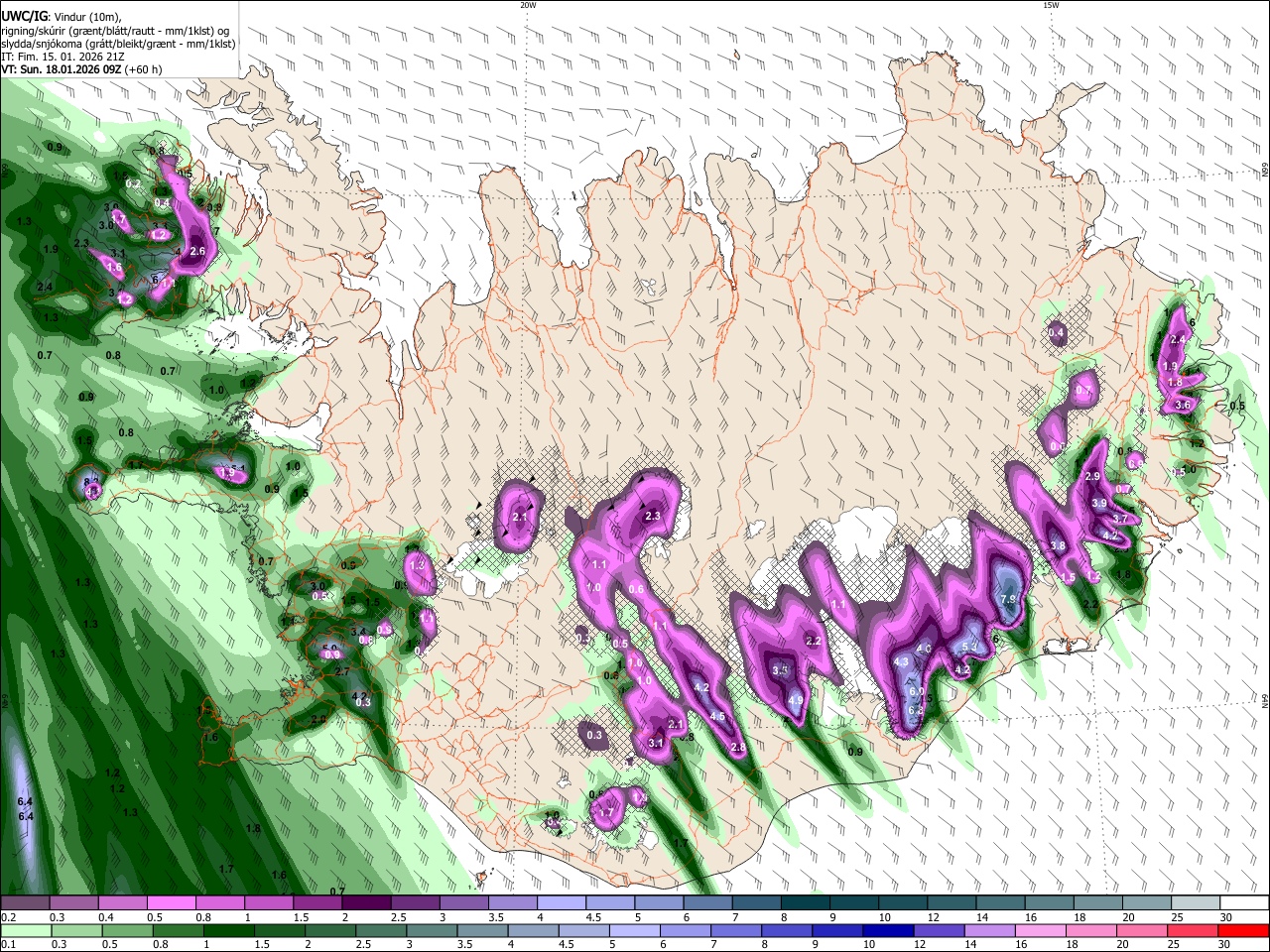1270x952 pixels.
Task: Click the '15W' longitude label
Action: pyautogui.click(x=1051, y=5)
